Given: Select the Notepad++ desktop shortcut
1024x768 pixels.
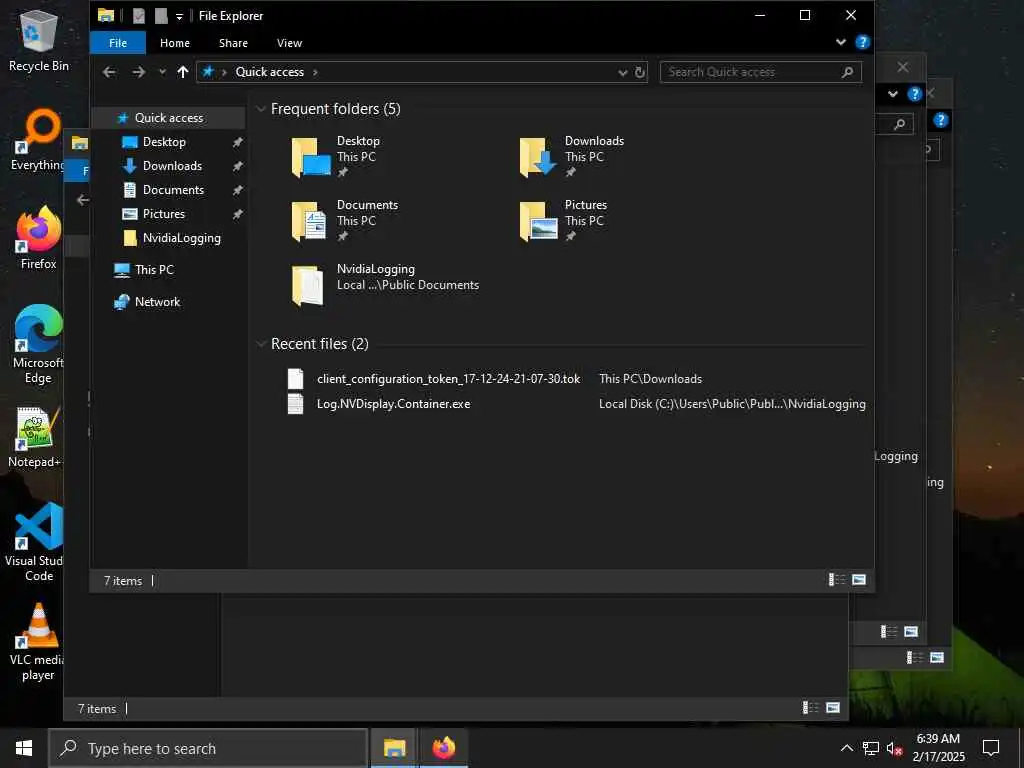Looking at the screenshot, I should pyautogui.click(x=35, y=437).
